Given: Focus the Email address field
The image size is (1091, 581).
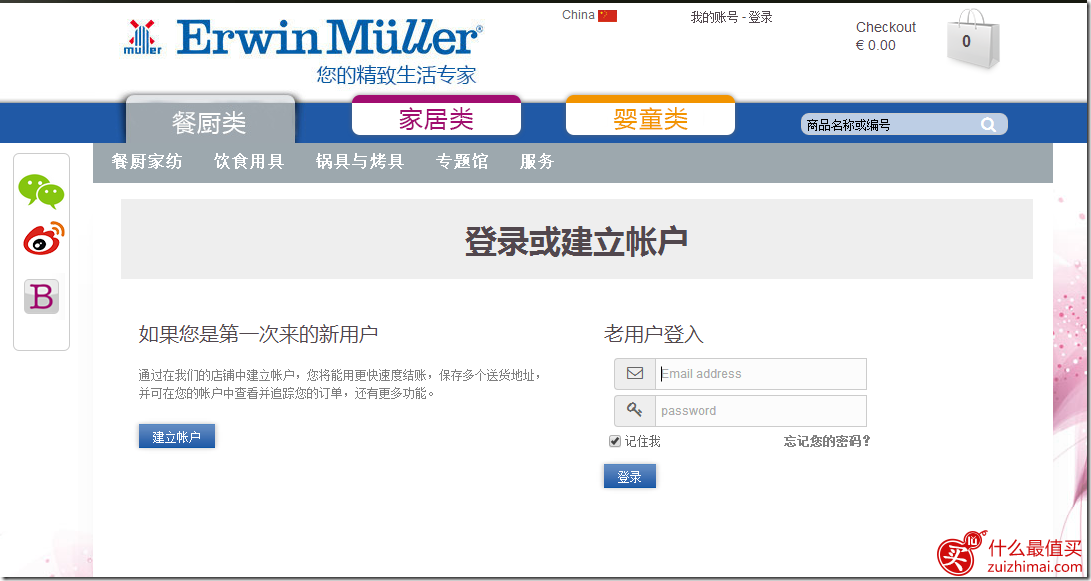Looking at the screenshot, I should click(760, 374).
